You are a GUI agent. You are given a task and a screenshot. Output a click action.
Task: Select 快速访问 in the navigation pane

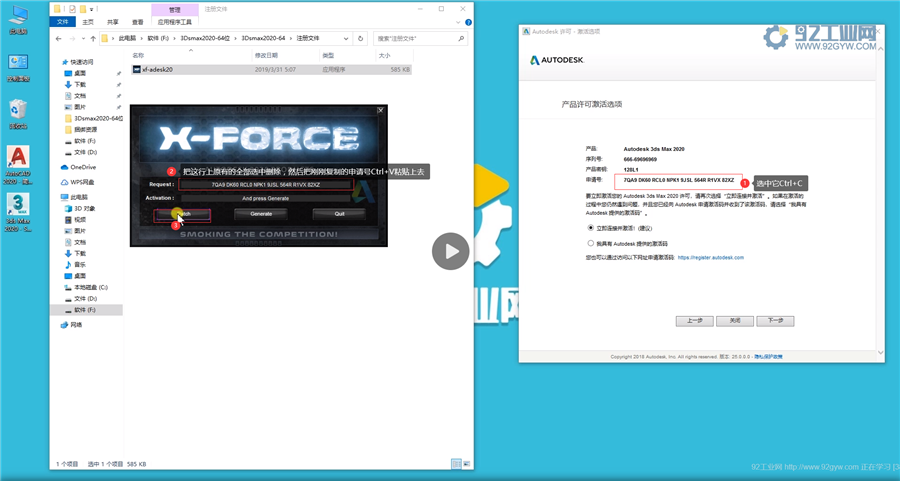[77, 61]
